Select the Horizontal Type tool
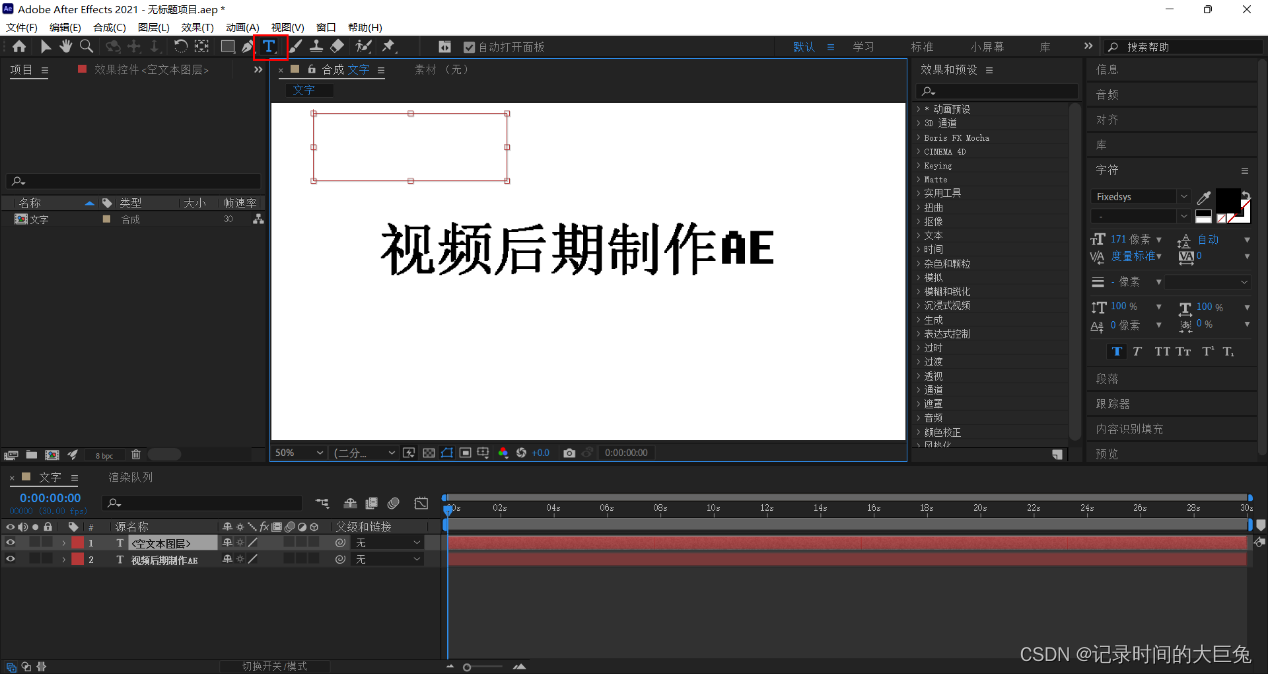Image resolution: width=1268 pixels, height=674 pixels. coord(270,47)
